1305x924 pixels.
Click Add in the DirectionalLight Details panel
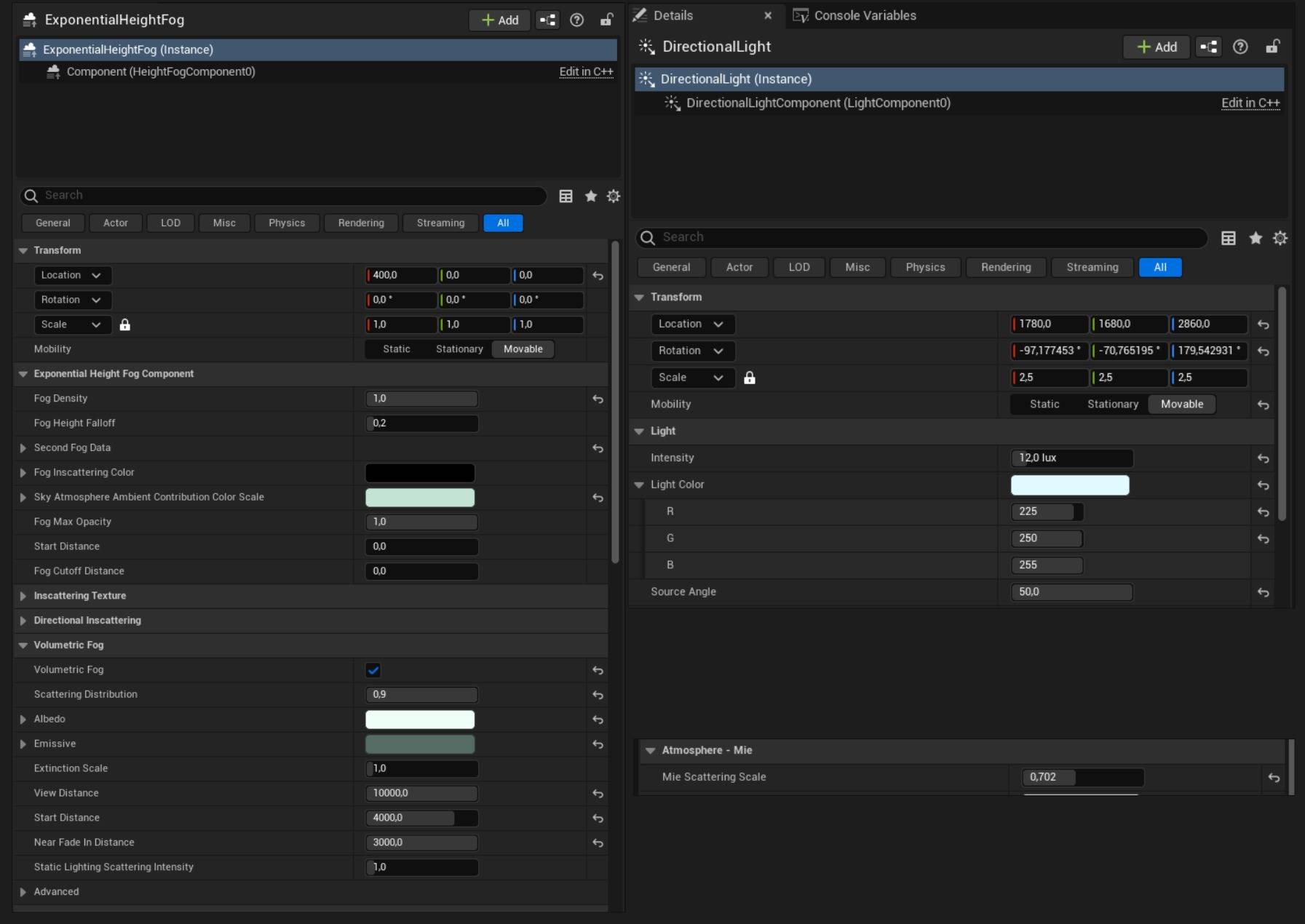coord(1156,47)
